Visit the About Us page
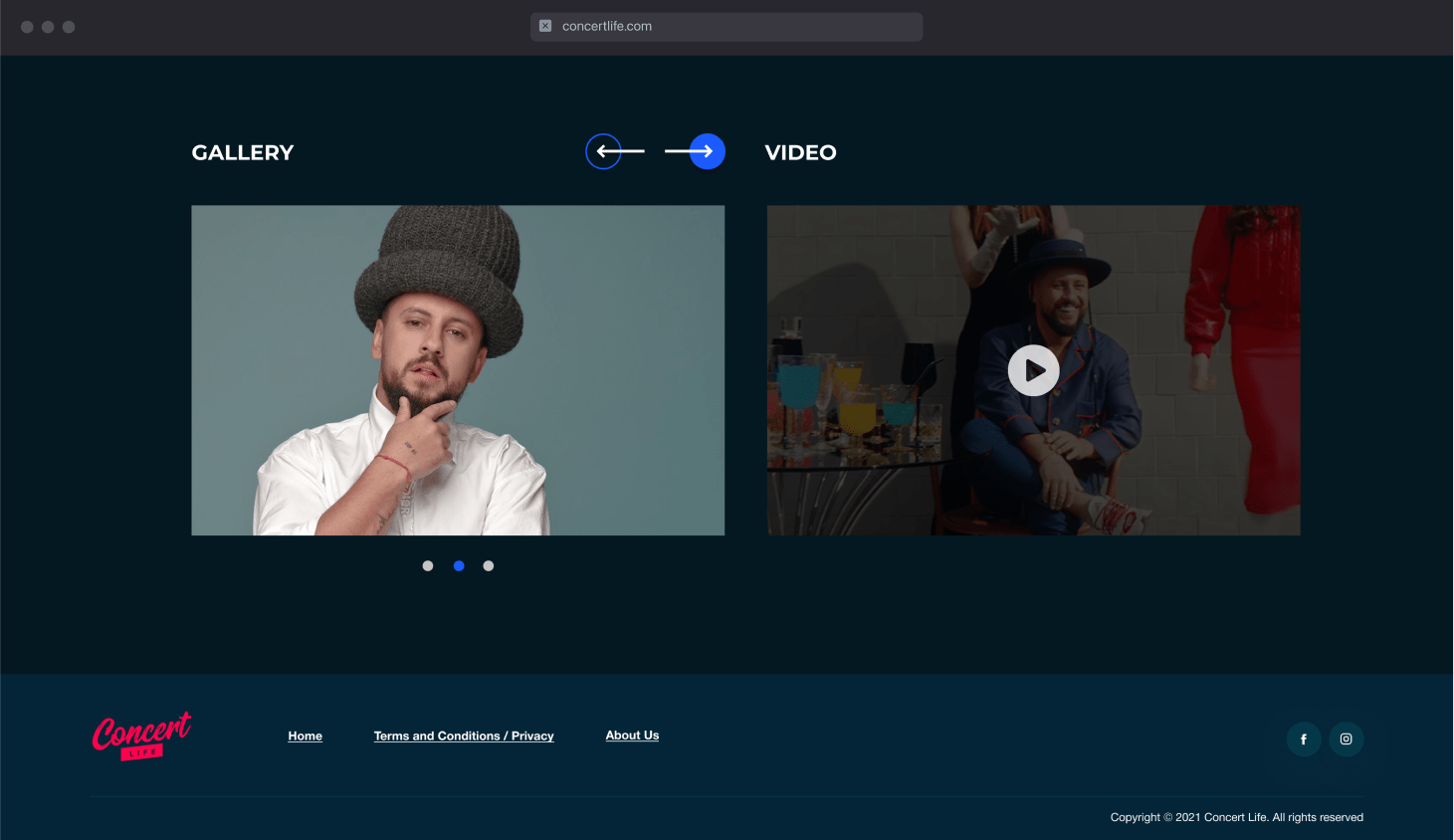 [x=632, y=735]
